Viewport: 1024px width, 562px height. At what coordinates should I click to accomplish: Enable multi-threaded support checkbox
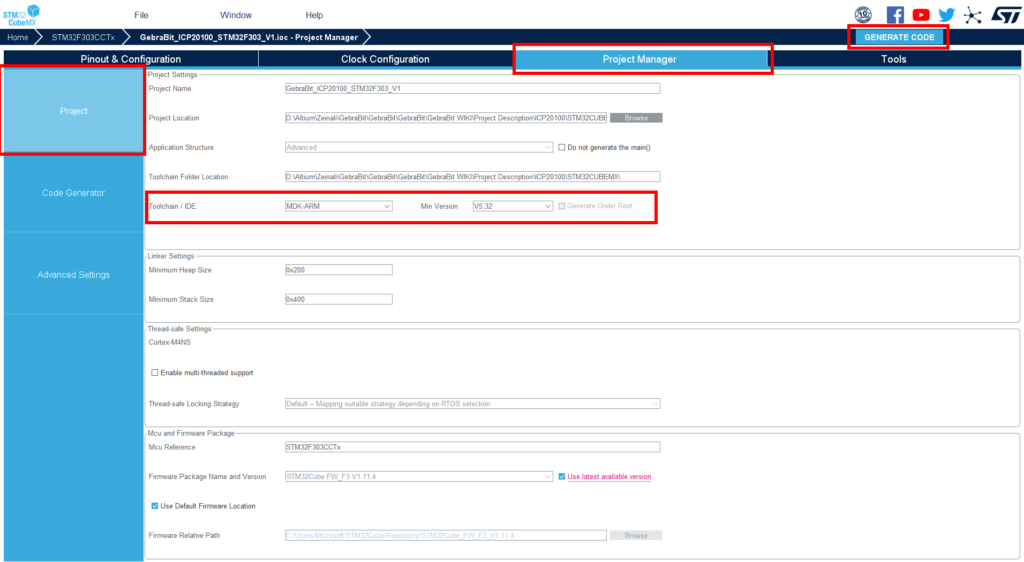pos(155,373)
